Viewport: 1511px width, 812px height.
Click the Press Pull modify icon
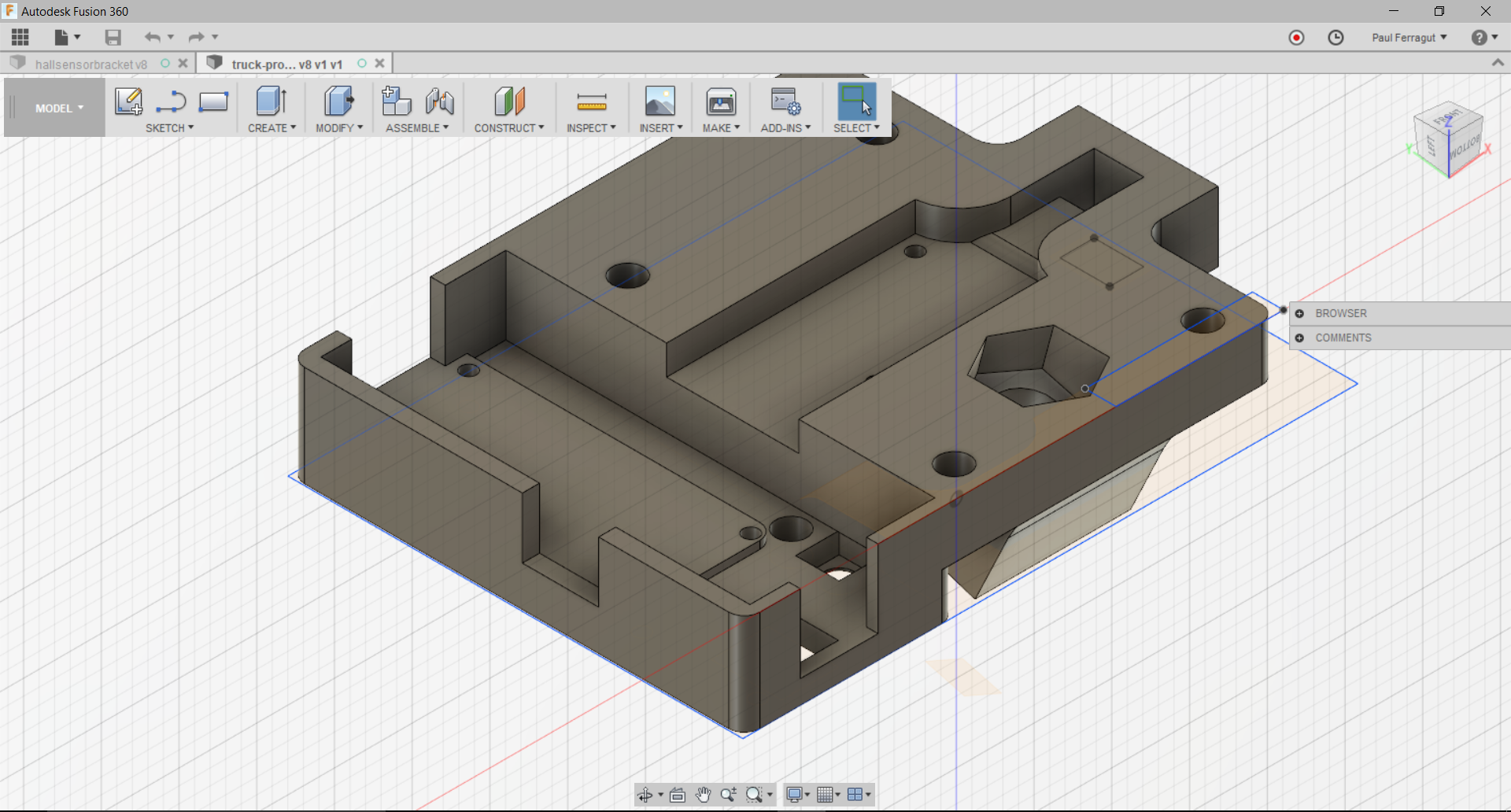point(339,101)
